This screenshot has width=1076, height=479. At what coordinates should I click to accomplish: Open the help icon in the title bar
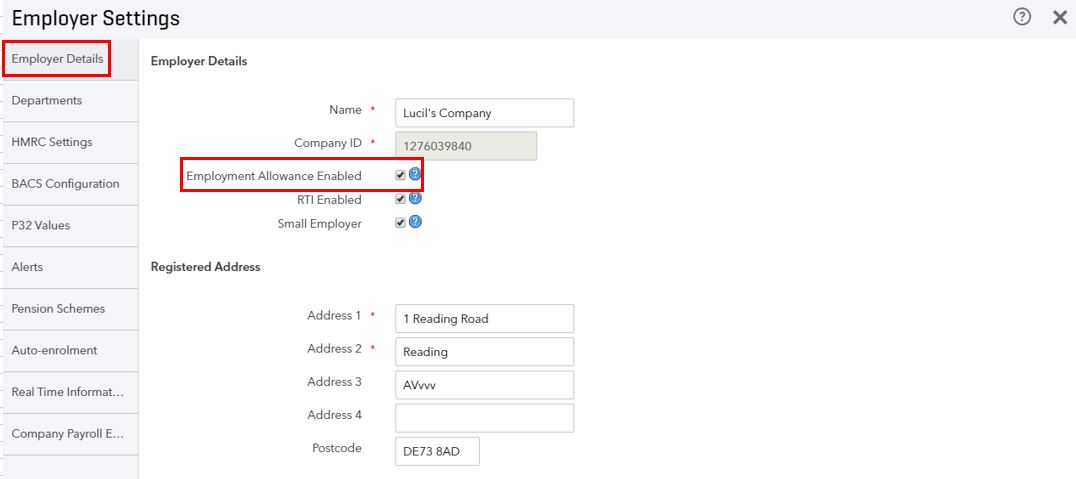(x=1022, y=18)
